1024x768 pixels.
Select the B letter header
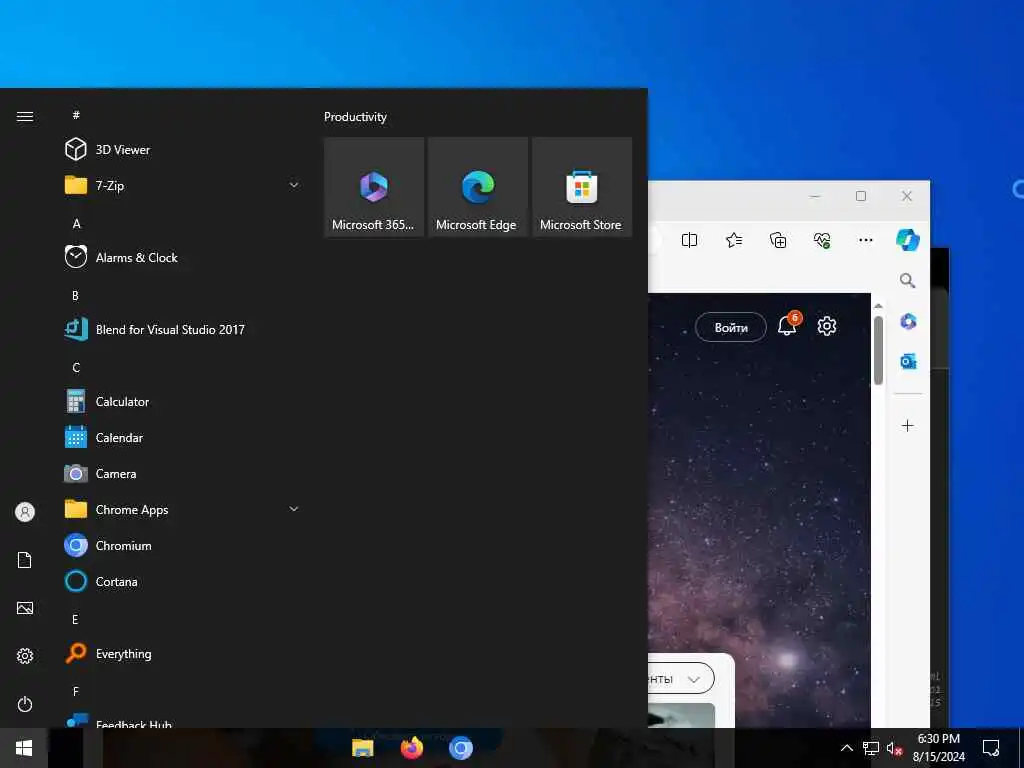75,295
